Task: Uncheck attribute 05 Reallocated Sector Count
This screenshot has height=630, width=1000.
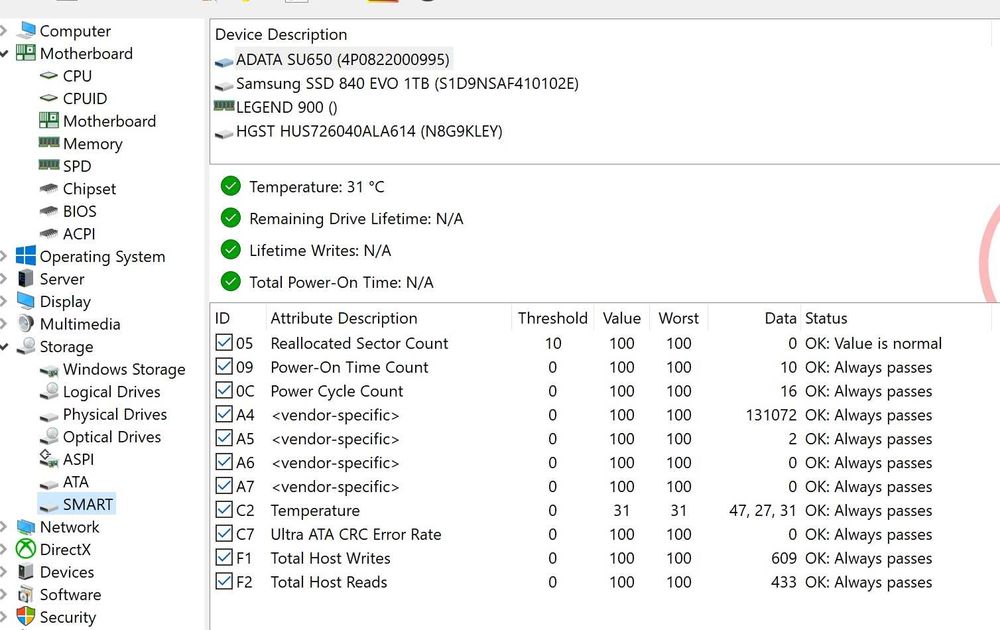Action: click(224, 342)
